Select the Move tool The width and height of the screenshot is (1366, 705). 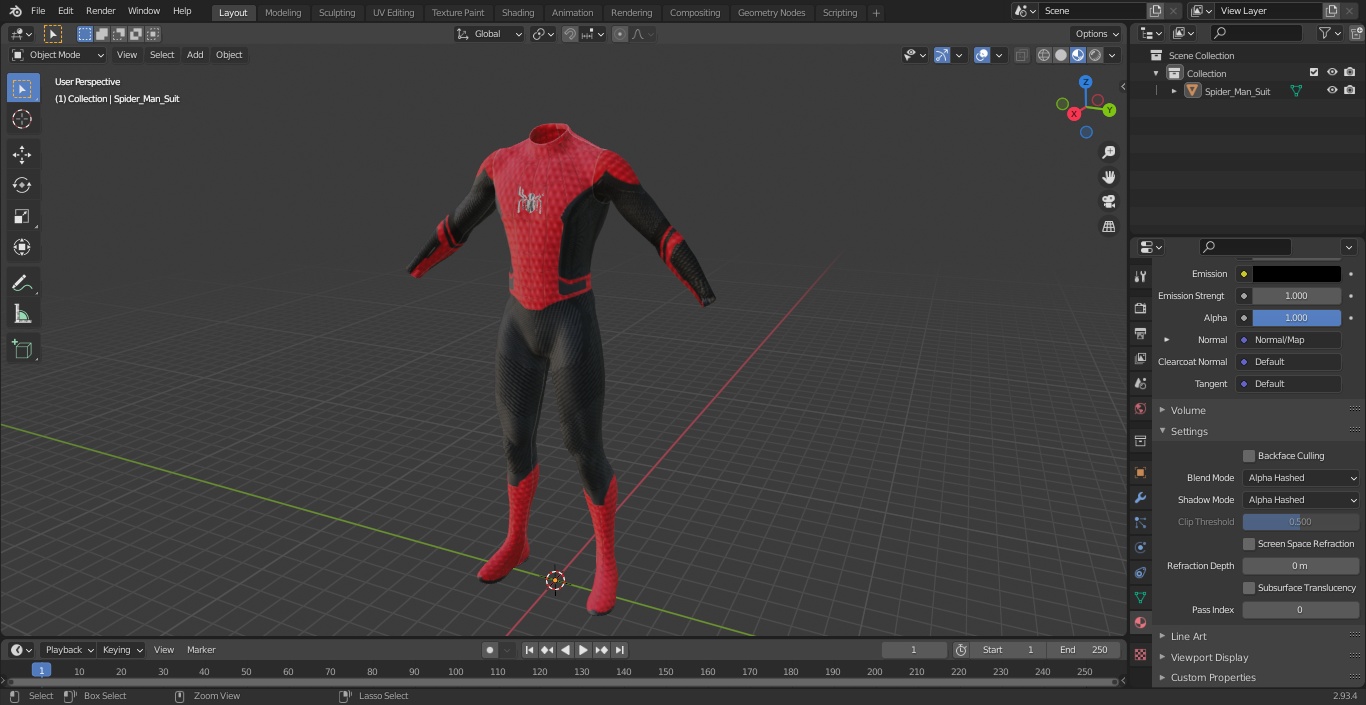click(x=22, y=154)
